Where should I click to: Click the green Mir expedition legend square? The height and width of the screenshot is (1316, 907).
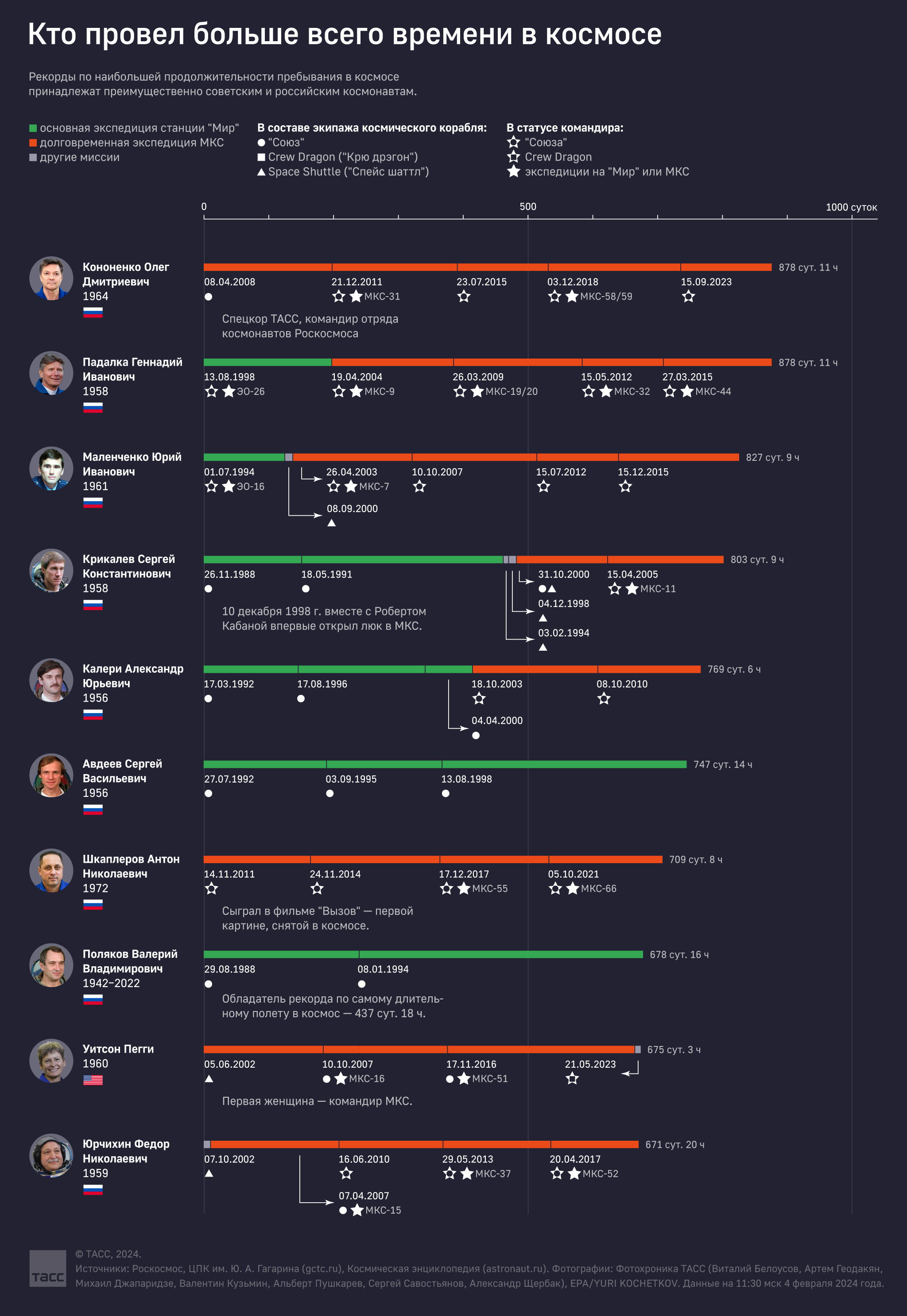coord(33,128)
